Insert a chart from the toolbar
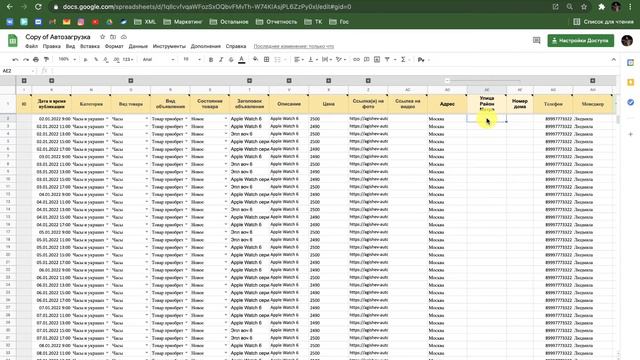 pyautogui.click(x=377, y=60)
